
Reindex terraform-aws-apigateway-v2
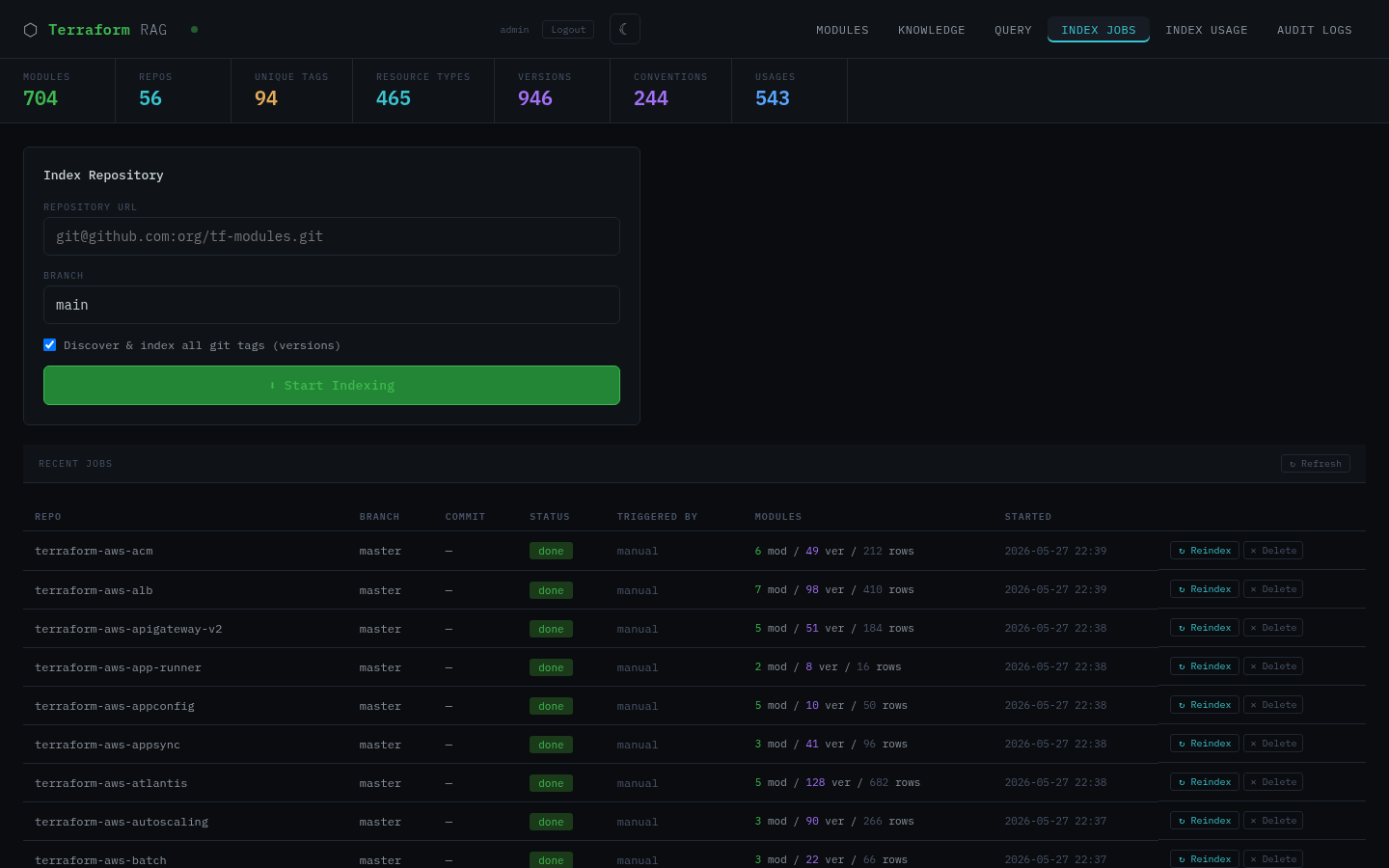pyautogui.click(x=1205, y=628)
